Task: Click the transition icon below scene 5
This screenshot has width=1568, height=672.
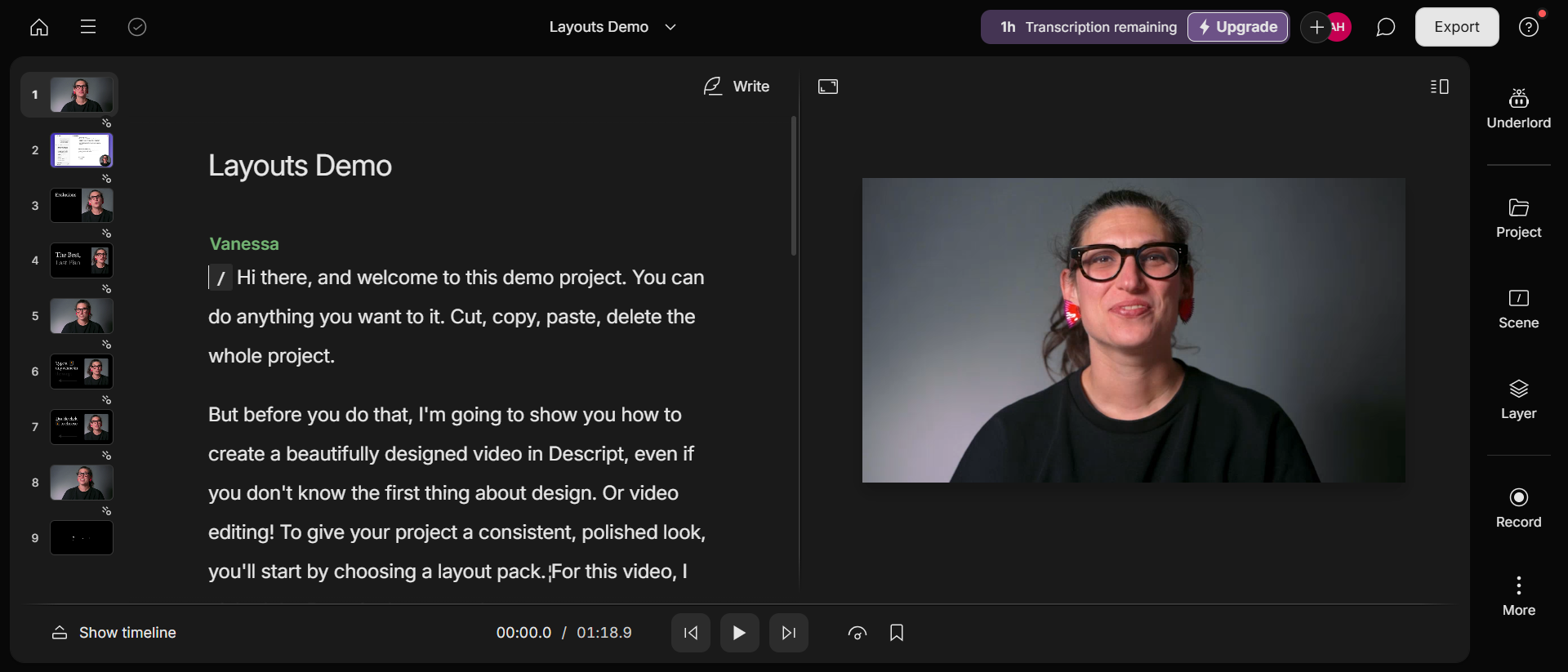Action: [106, 345]
